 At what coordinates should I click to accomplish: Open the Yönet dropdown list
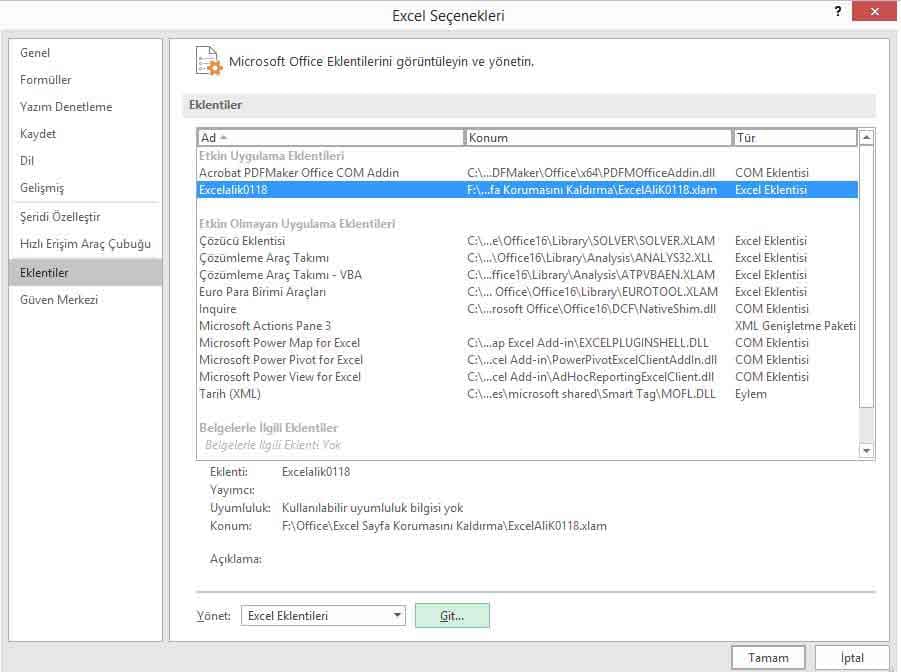[397, 616]
